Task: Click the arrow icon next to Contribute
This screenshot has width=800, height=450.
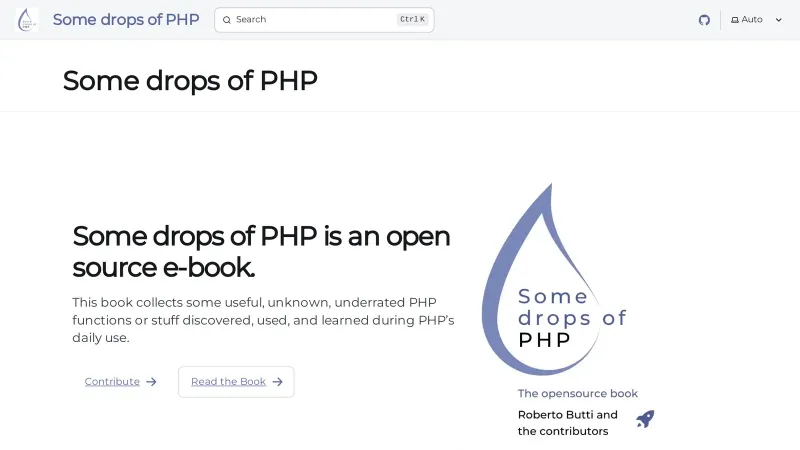Action: pos(151,382)
